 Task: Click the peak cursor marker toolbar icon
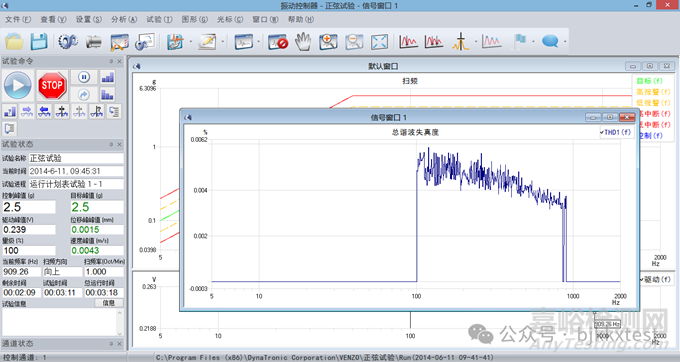[460, 42]
